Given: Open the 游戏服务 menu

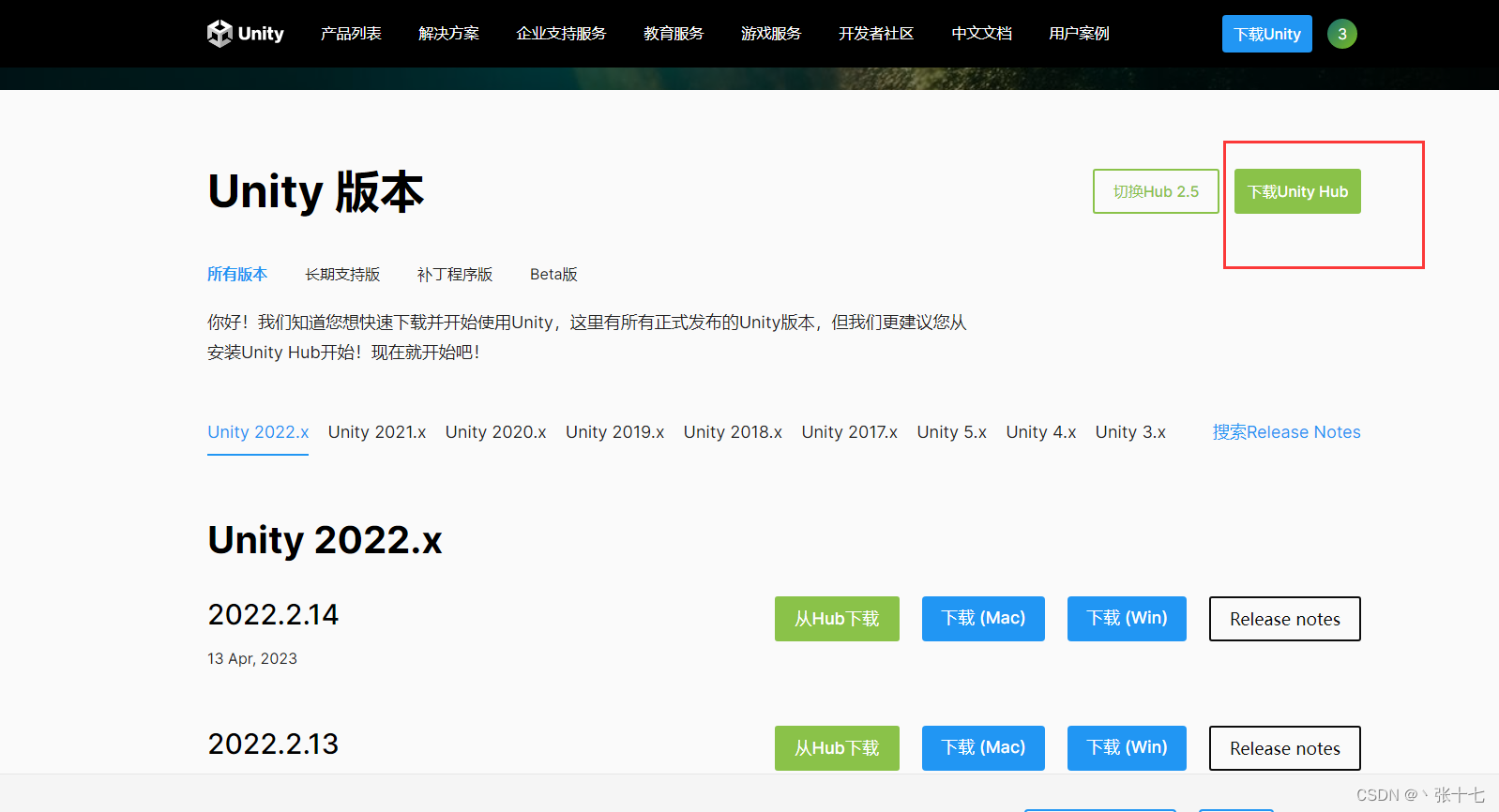Looking at the screenshot, I should (771, 34).
